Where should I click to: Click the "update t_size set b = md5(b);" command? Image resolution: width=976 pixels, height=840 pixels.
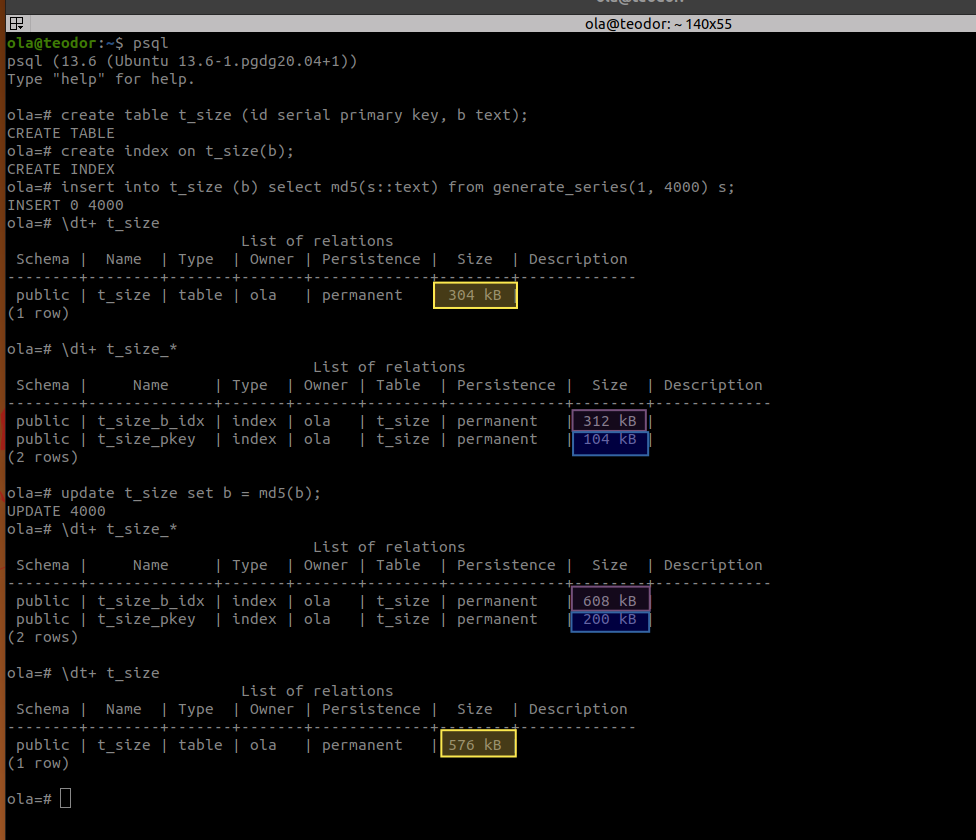coord(190,493)
